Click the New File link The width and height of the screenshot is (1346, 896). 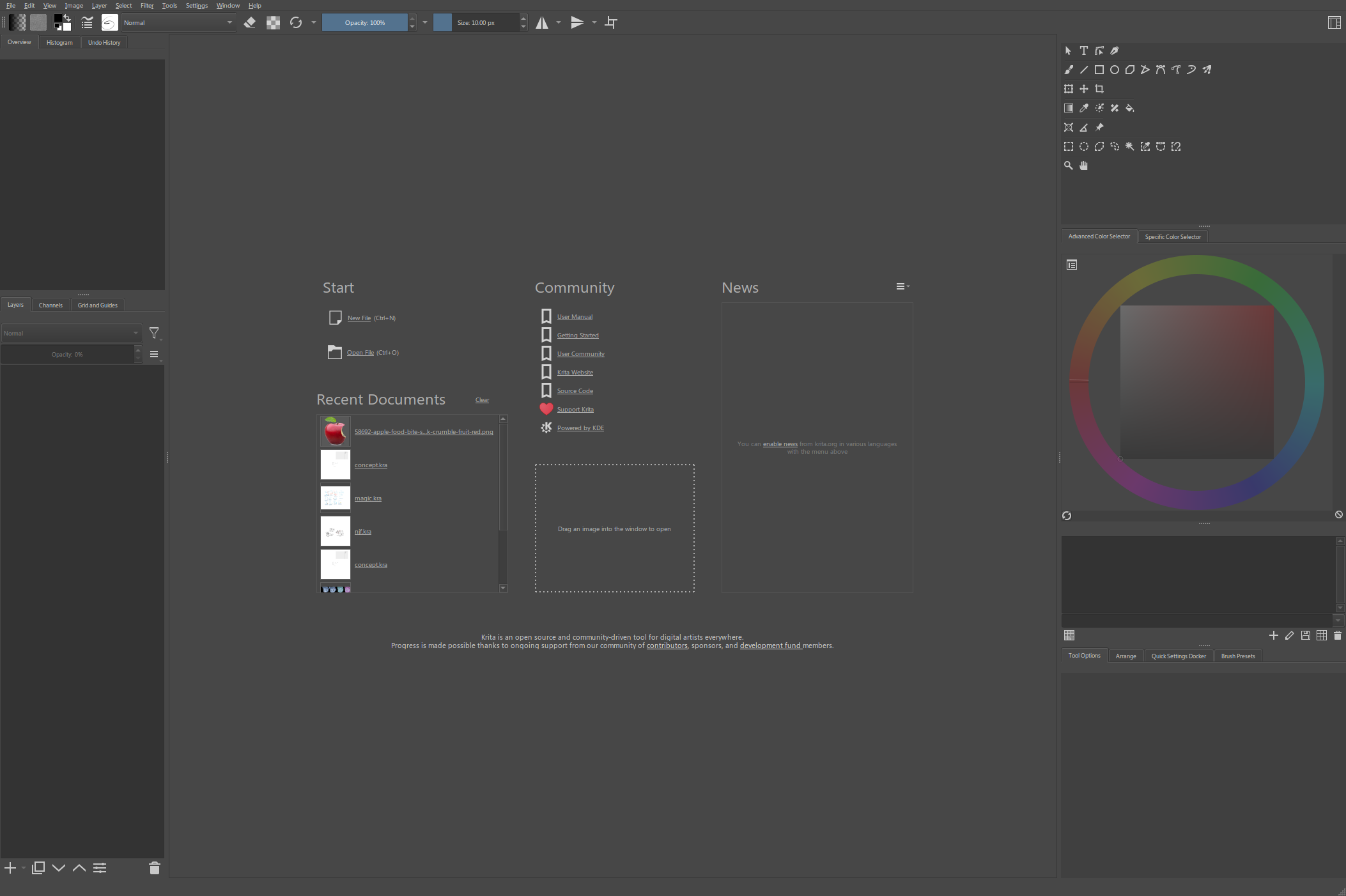pyautogui.click(x=359, y=318)
